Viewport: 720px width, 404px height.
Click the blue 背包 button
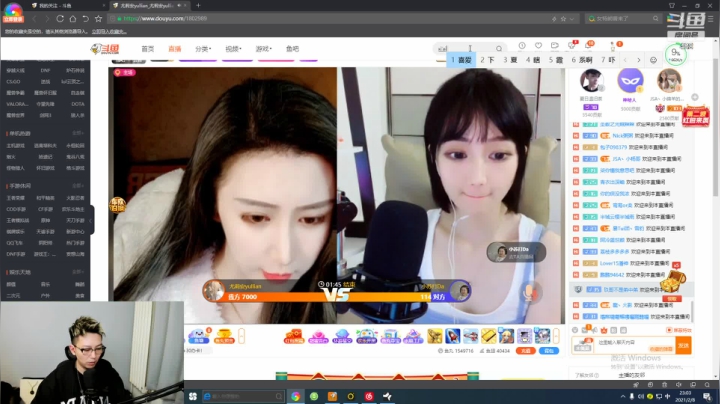point(549,351)
